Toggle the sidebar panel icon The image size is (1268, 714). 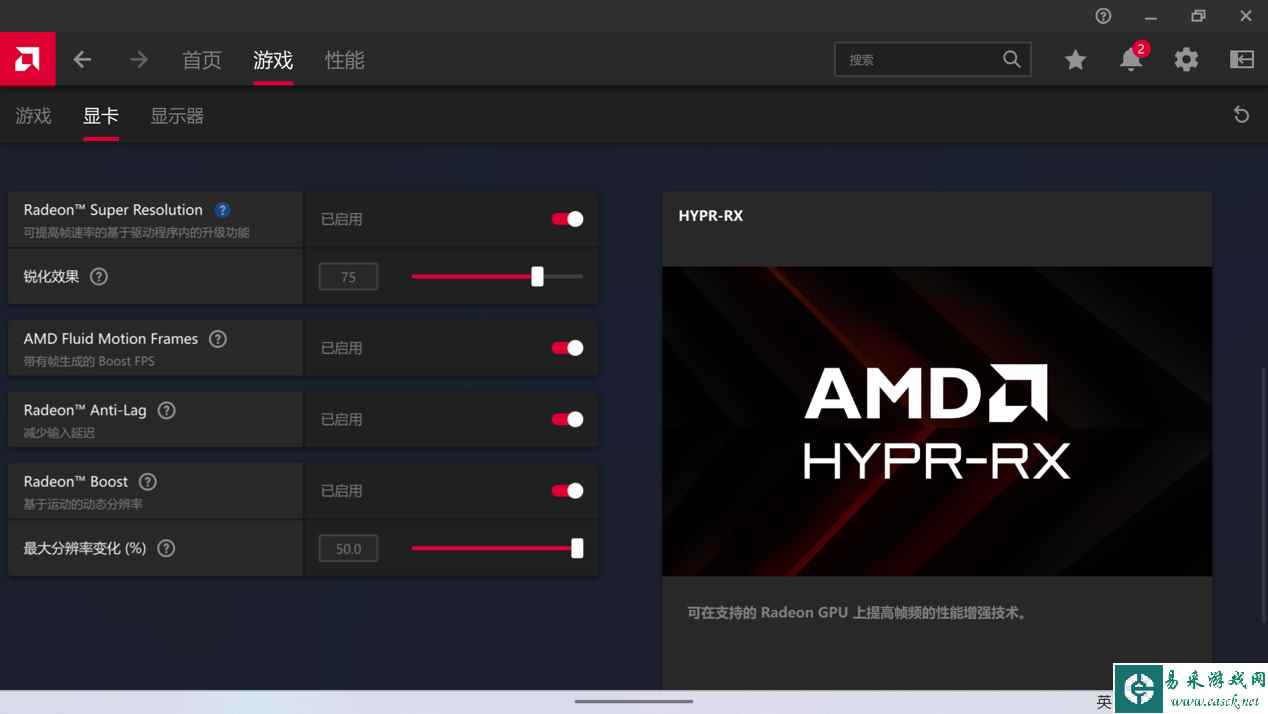tap(1242, 60)
